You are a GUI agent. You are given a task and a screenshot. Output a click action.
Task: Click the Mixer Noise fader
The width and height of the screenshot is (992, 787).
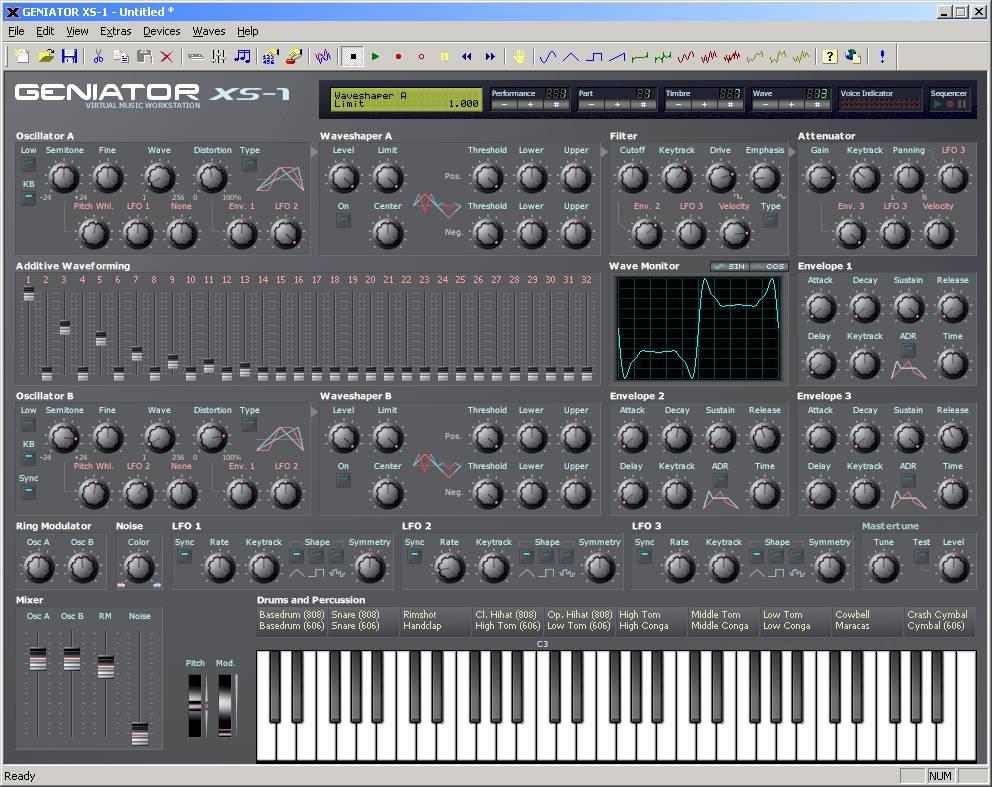click(x=139, y=734)
